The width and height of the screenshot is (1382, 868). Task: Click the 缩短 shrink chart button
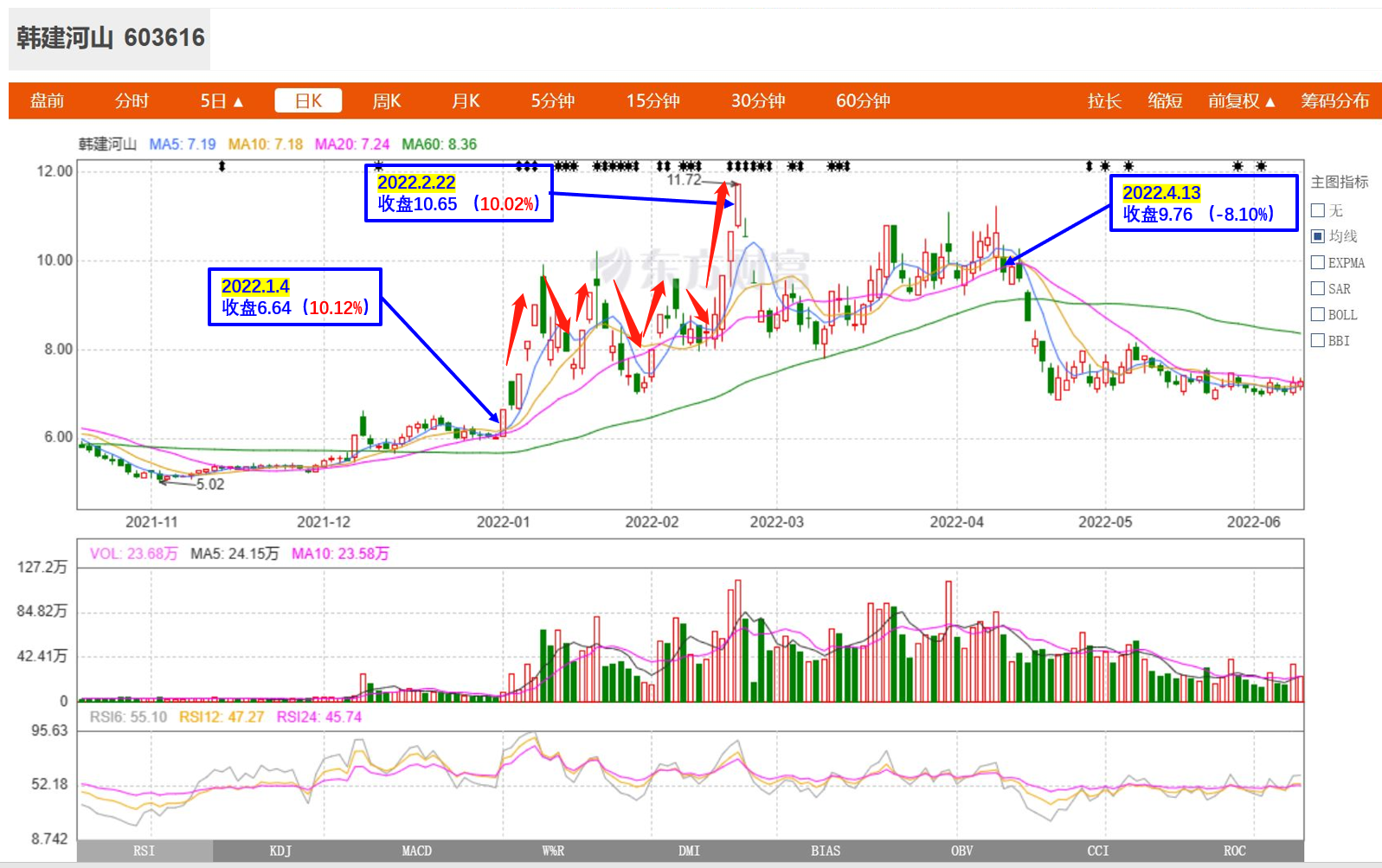(1165, 101)
